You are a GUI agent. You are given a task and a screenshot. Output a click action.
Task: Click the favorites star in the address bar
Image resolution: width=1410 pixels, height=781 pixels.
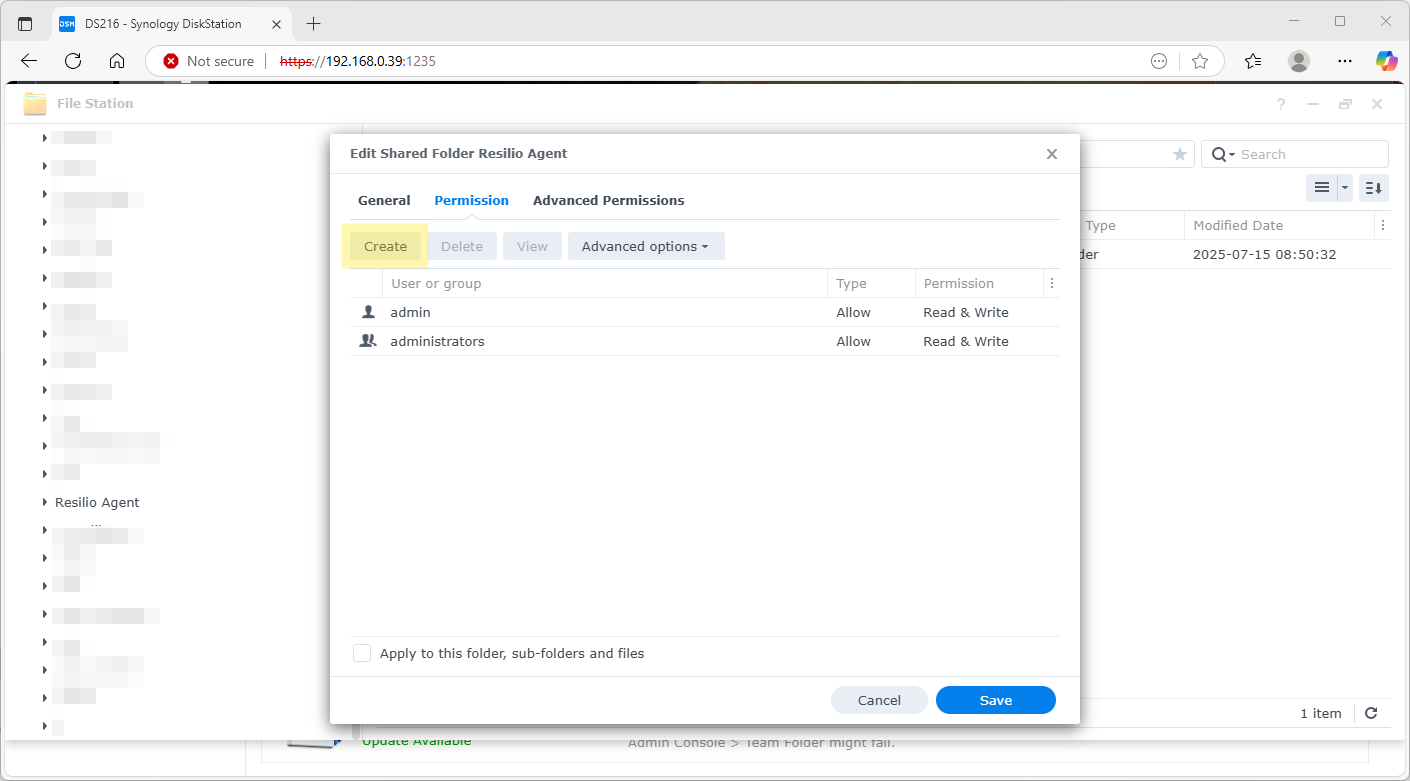[1199, 61]
